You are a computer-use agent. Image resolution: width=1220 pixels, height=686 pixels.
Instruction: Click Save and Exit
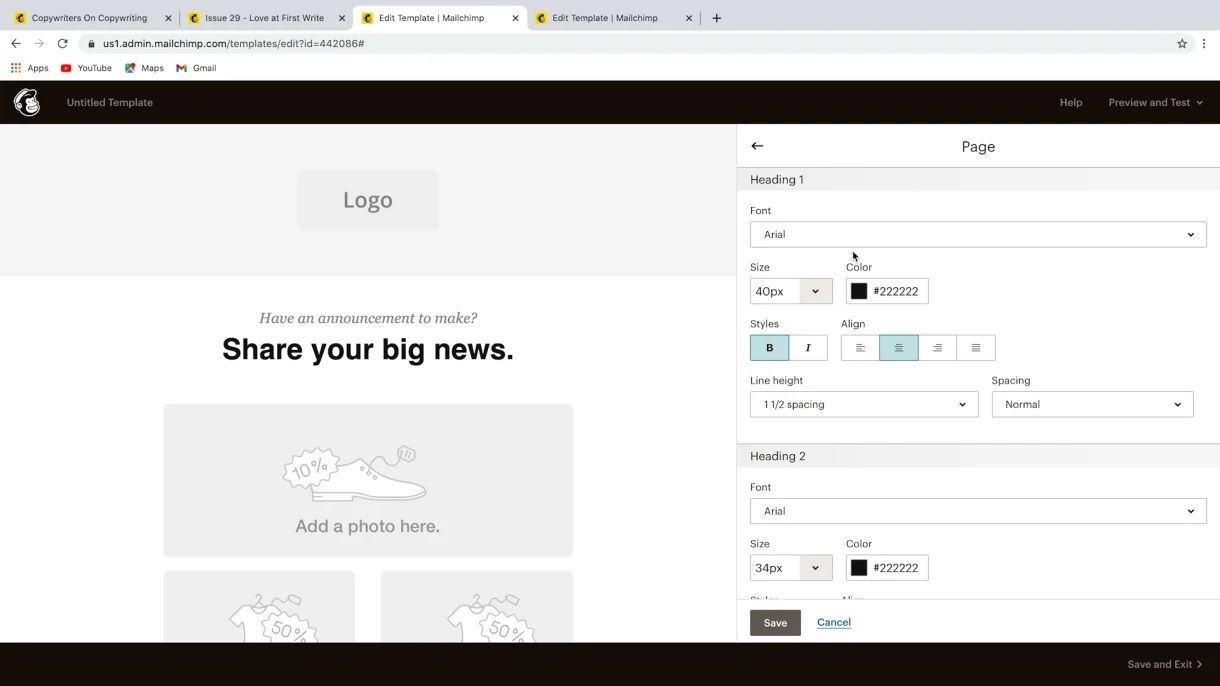click(1165, 664)
